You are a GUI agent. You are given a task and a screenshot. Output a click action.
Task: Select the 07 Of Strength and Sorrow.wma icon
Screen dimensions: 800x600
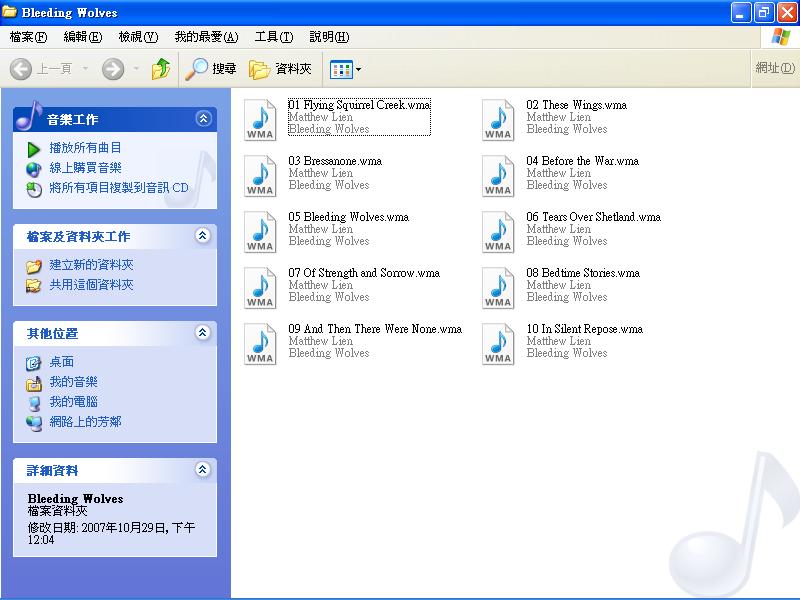[260, 288]
